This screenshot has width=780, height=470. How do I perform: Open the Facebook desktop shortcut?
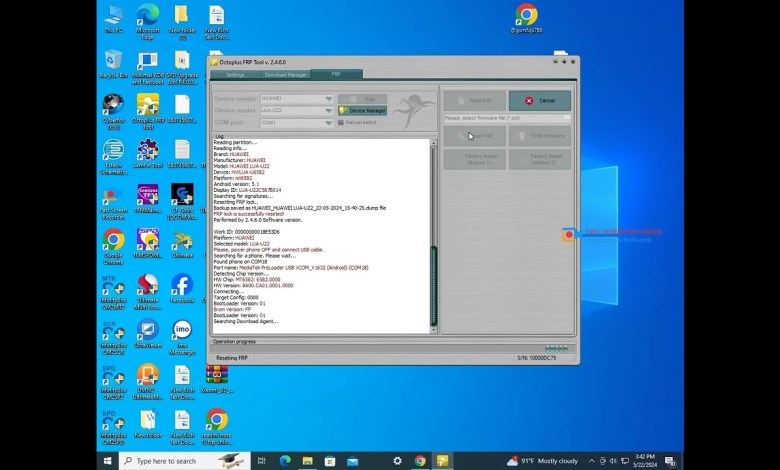(182, 288)
